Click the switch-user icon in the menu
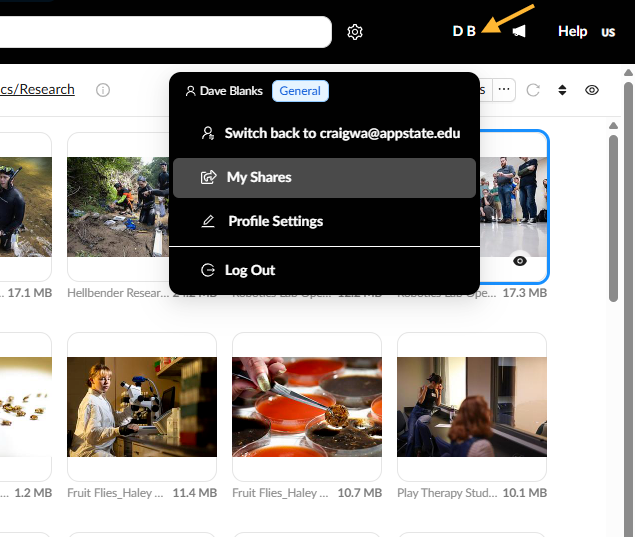Viewport: 635px width, 537px height. click(208, 133)
